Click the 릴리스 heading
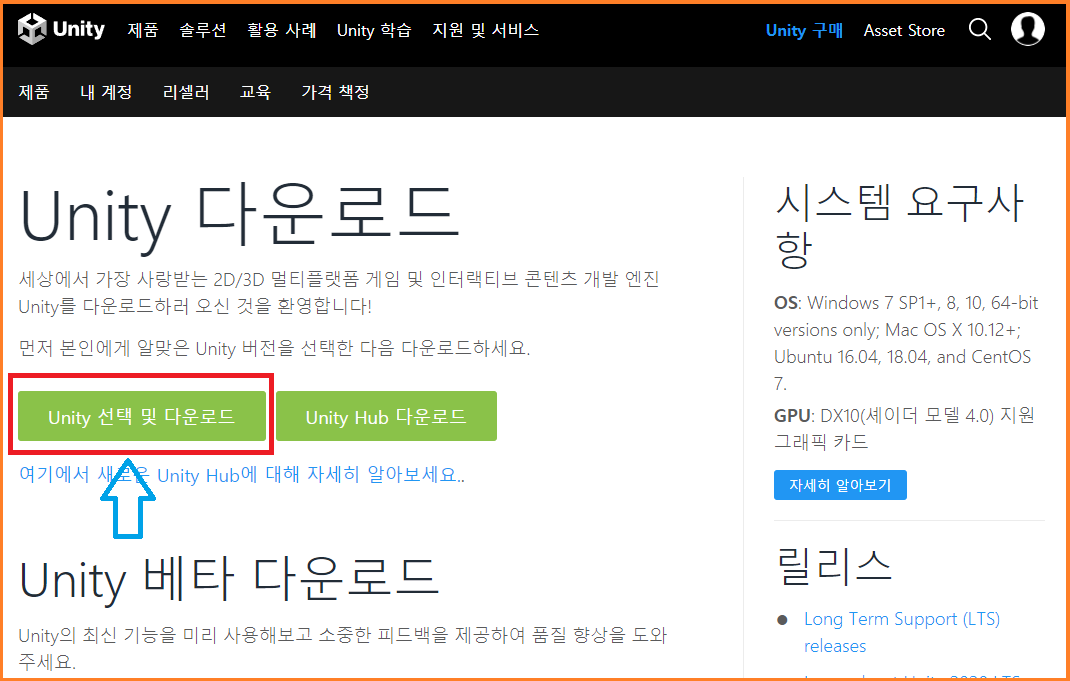 click(x=834, y=566)
